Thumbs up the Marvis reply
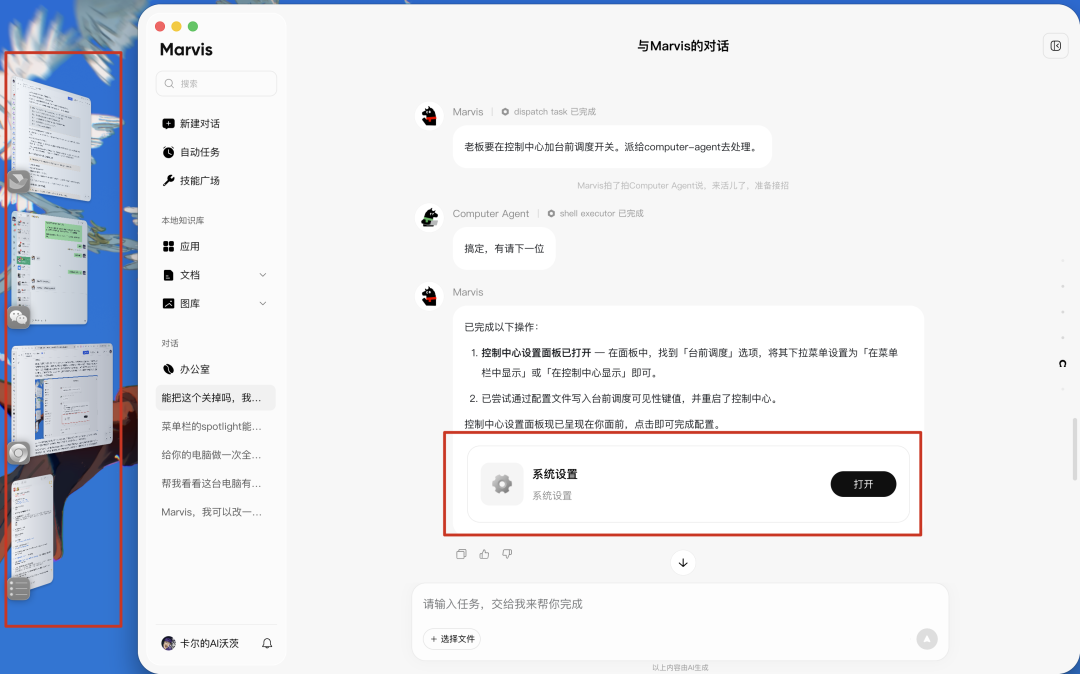Viewport: 1080px width, 674px height. (x=484, y=554)
